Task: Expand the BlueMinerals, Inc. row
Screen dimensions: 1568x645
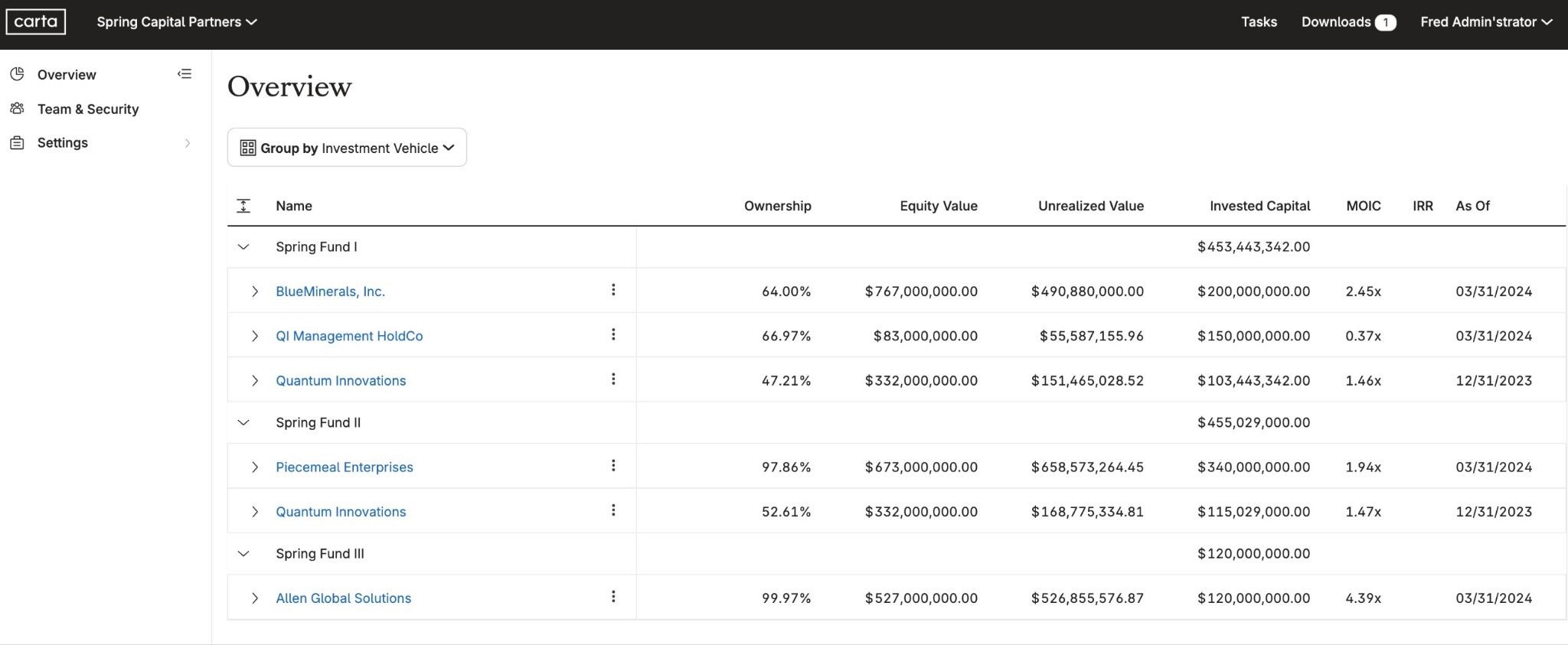Action: [x=255, y=292]
